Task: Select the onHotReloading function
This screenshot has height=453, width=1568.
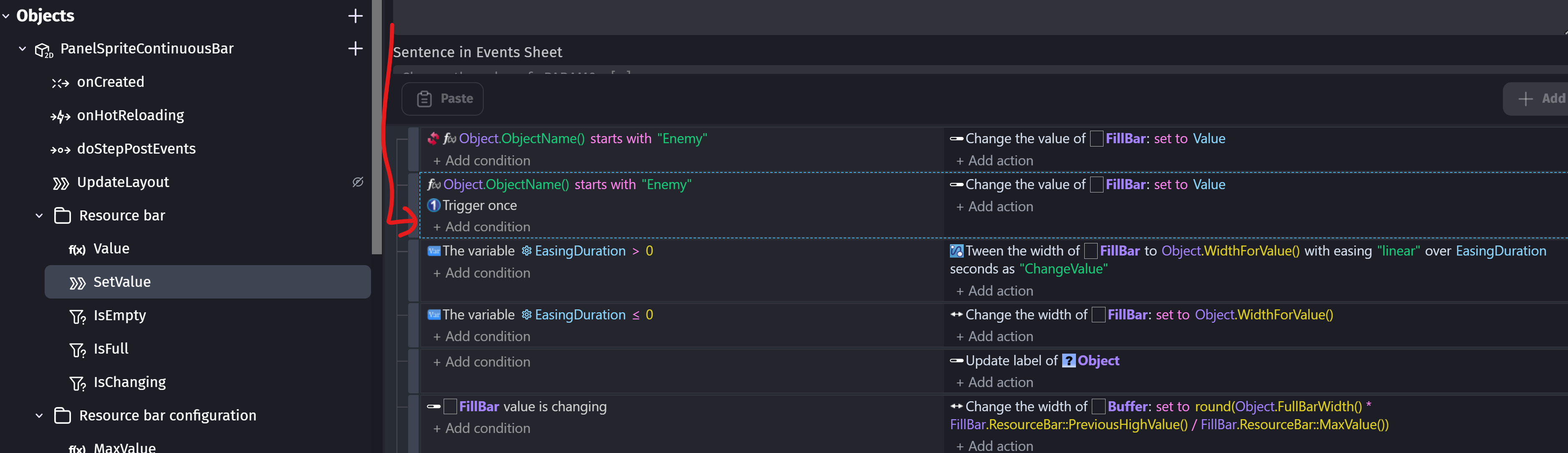Action: (x=130, y=115)
